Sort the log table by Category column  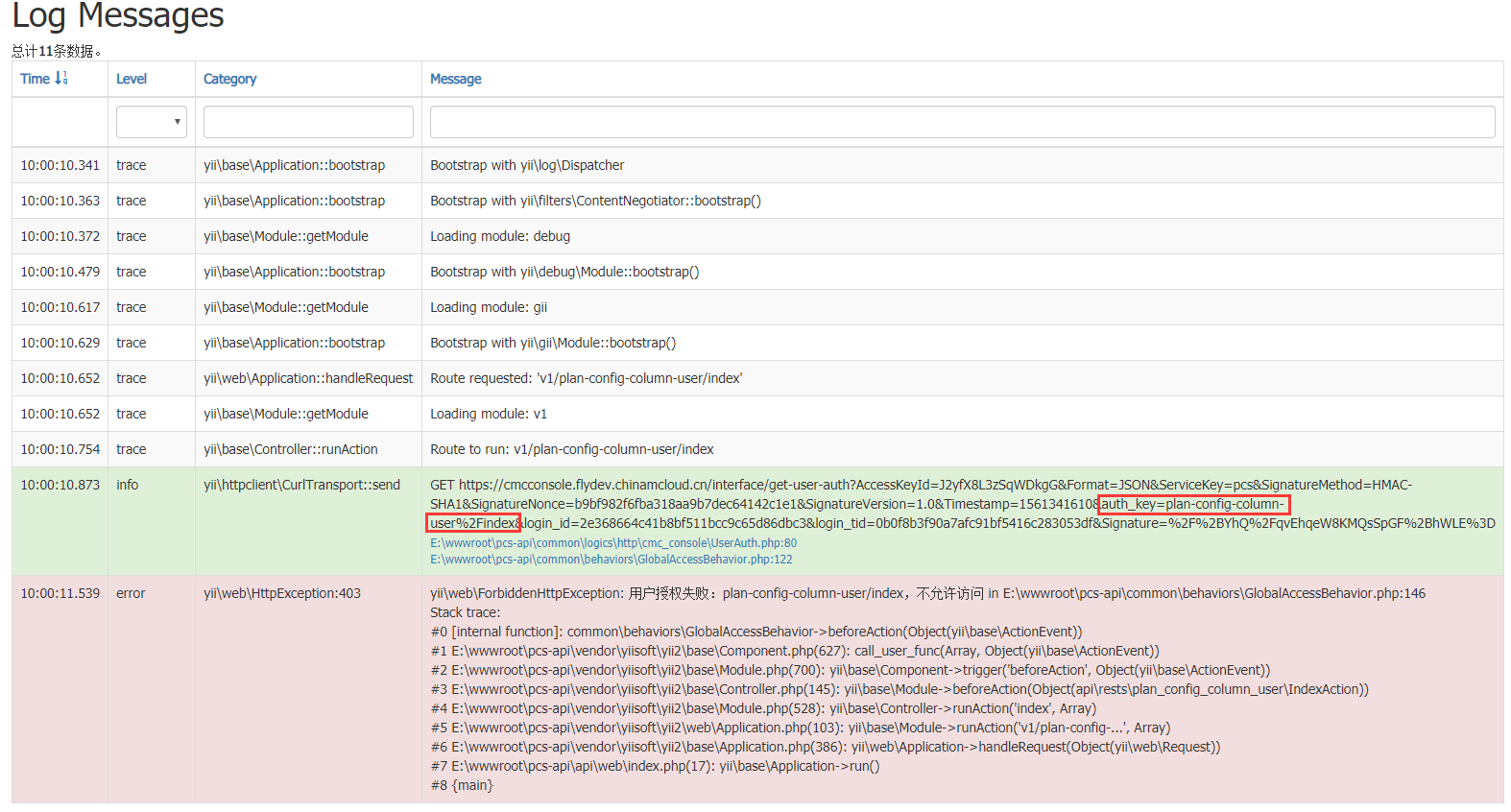pyautogui.click(x=229, y=80)
